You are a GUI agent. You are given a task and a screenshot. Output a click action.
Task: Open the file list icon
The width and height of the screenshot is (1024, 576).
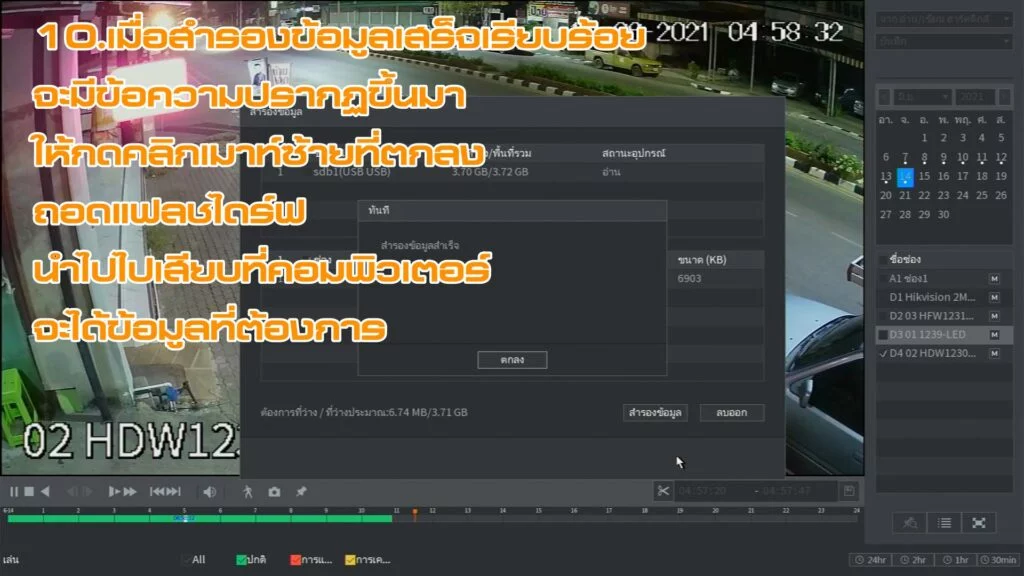point(944,522)
